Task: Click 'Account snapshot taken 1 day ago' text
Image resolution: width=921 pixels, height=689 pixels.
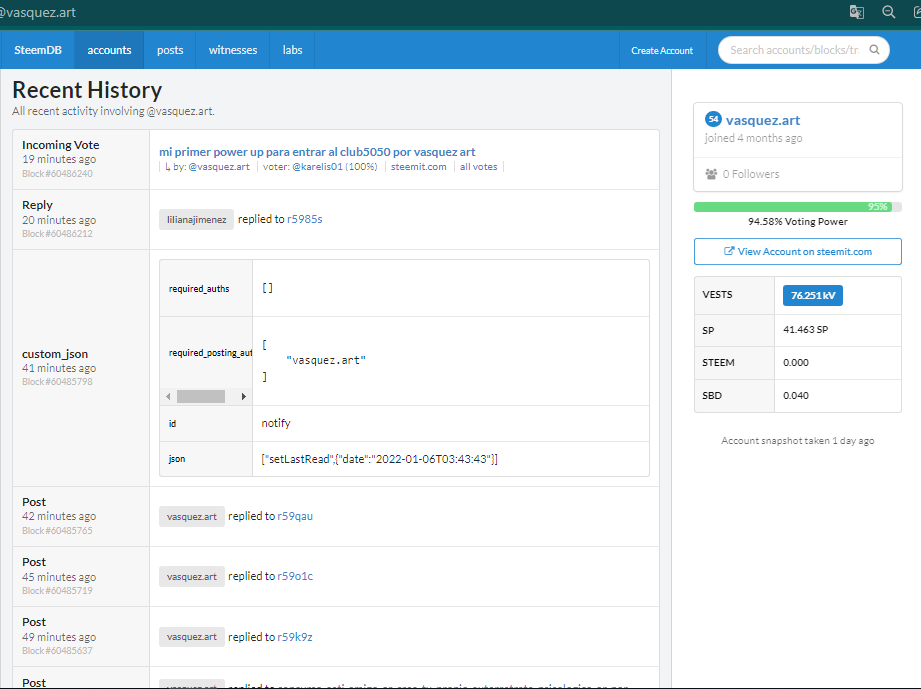Action: [798, 441]
